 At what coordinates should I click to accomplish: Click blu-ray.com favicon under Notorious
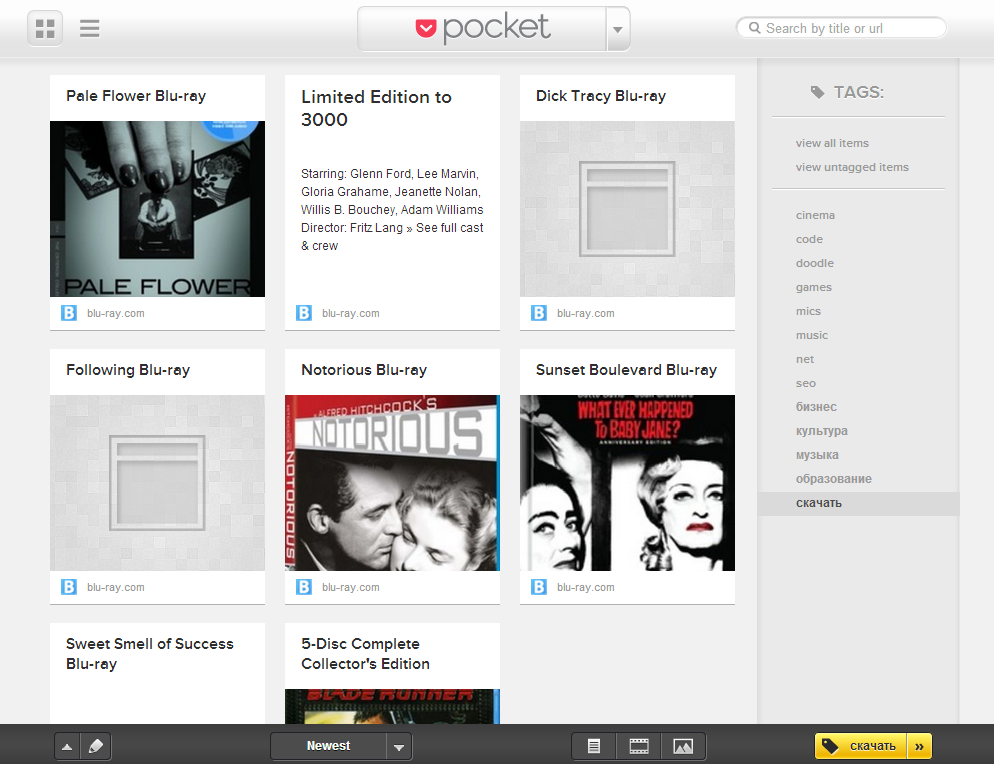[x=304, y=587]
